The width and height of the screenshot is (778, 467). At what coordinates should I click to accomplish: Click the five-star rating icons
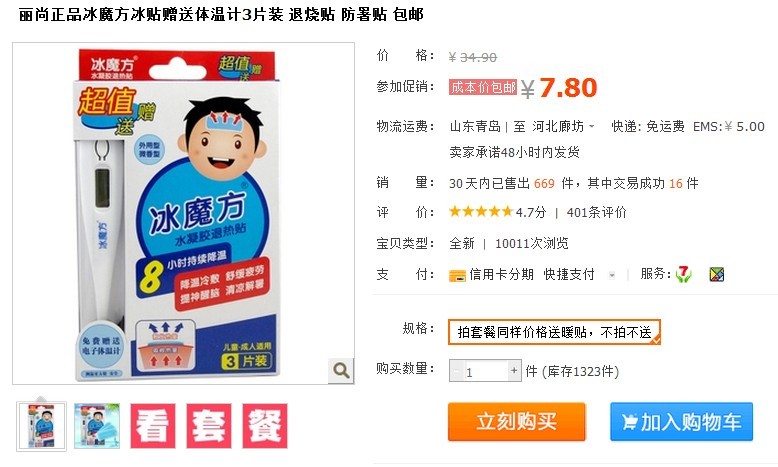tap(480, 212)
